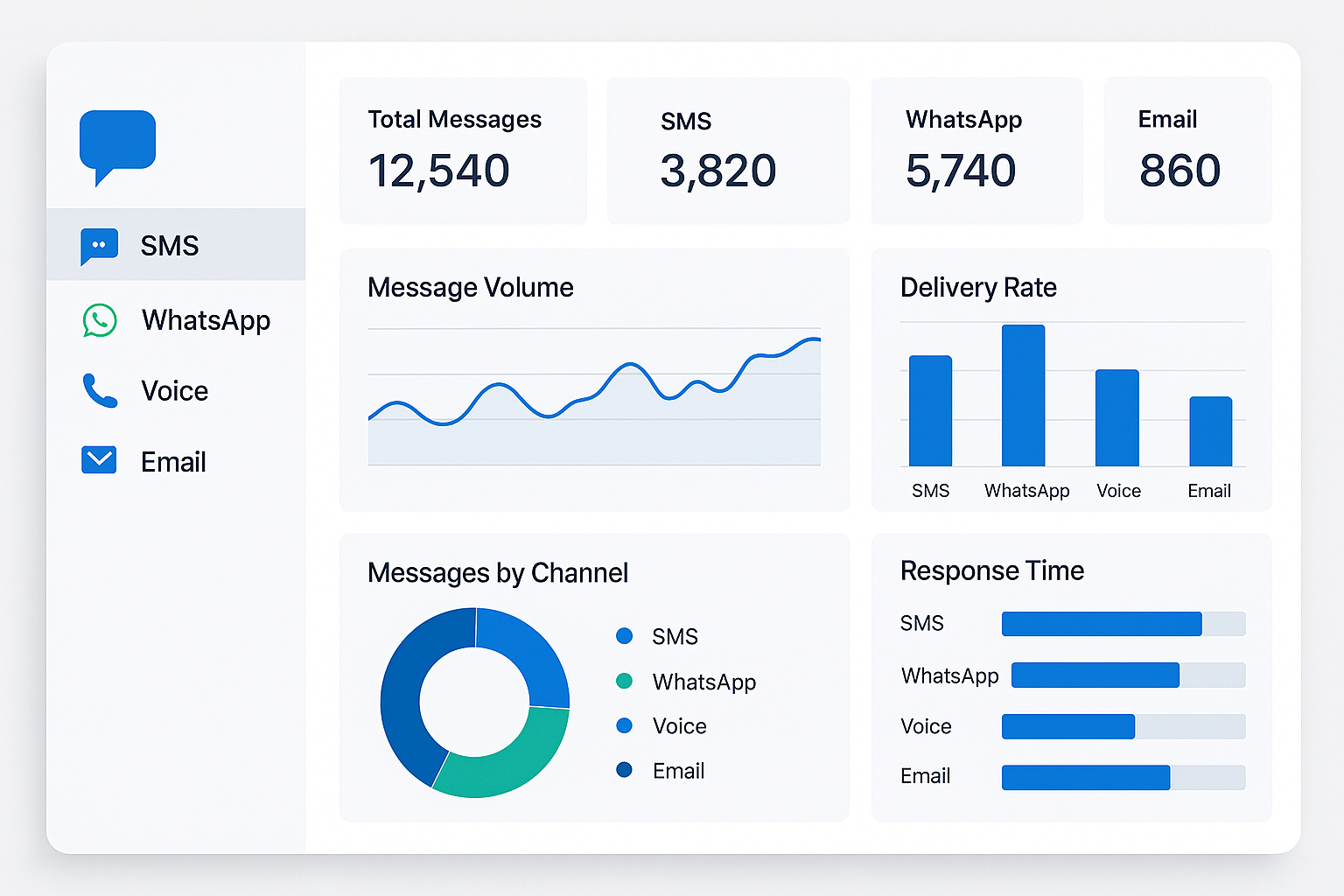Expand the Delivery Rate panel
The height and width of the screenshot is (896, 1344).
[1071, 380]
